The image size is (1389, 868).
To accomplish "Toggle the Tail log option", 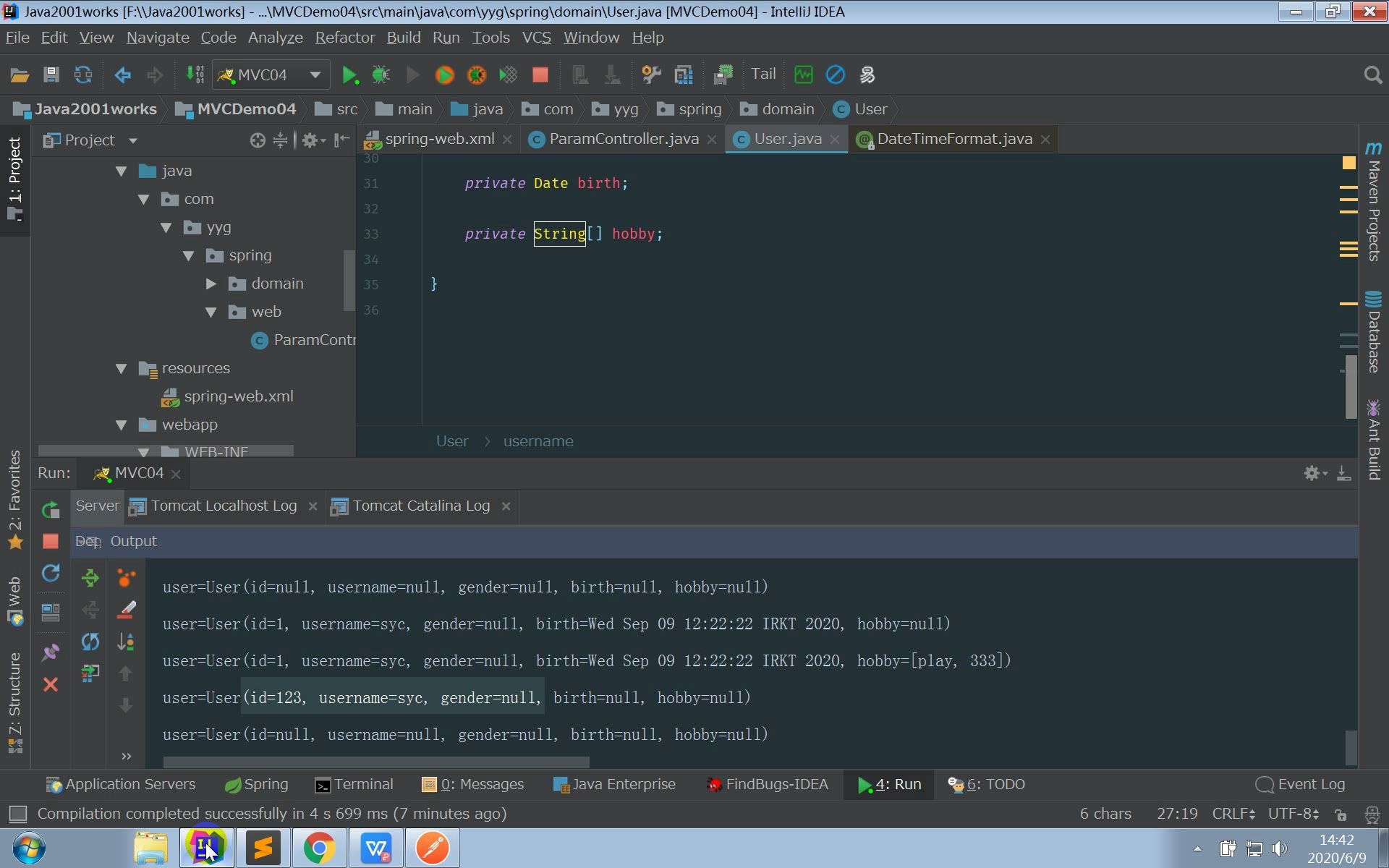I will pyautogui.click(x=763, y=74).
